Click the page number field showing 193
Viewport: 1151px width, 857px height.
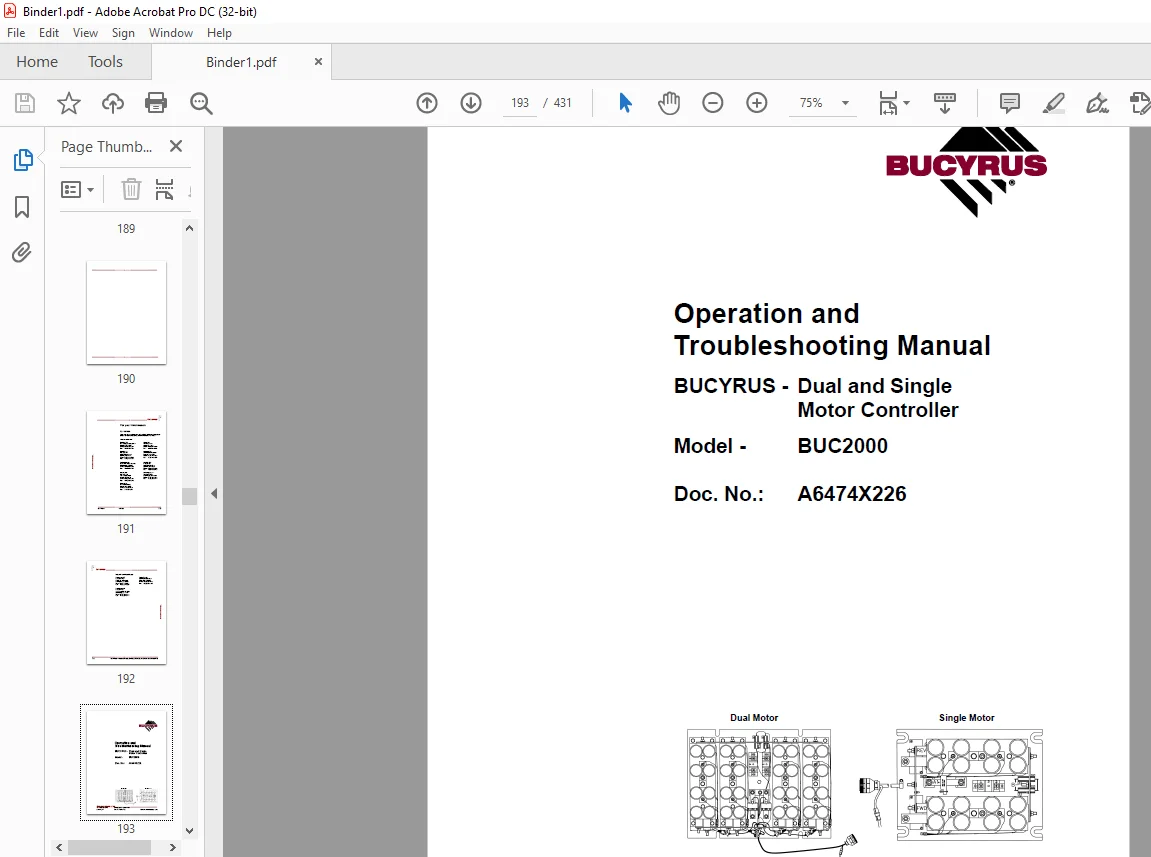(x=520, y=103)
